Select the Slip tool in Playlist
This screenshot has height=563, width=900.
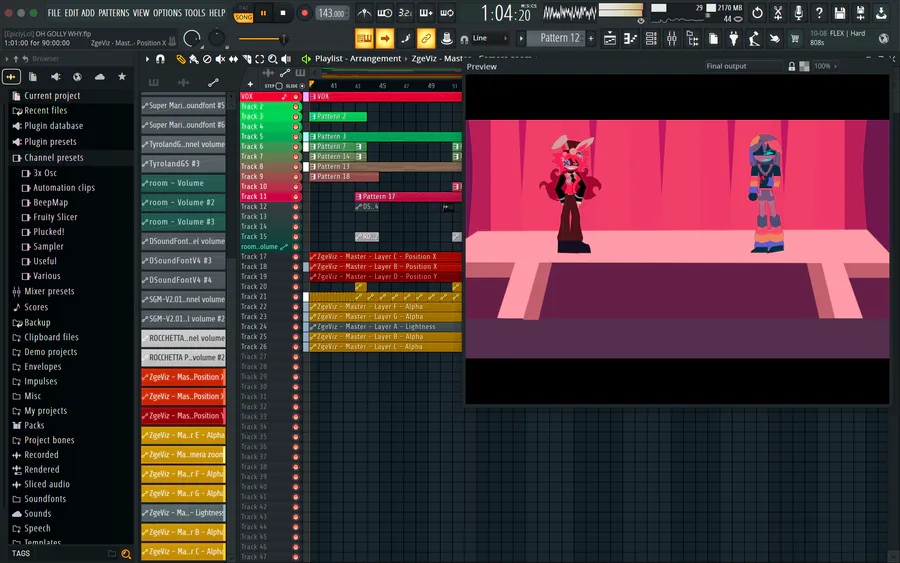234,59
